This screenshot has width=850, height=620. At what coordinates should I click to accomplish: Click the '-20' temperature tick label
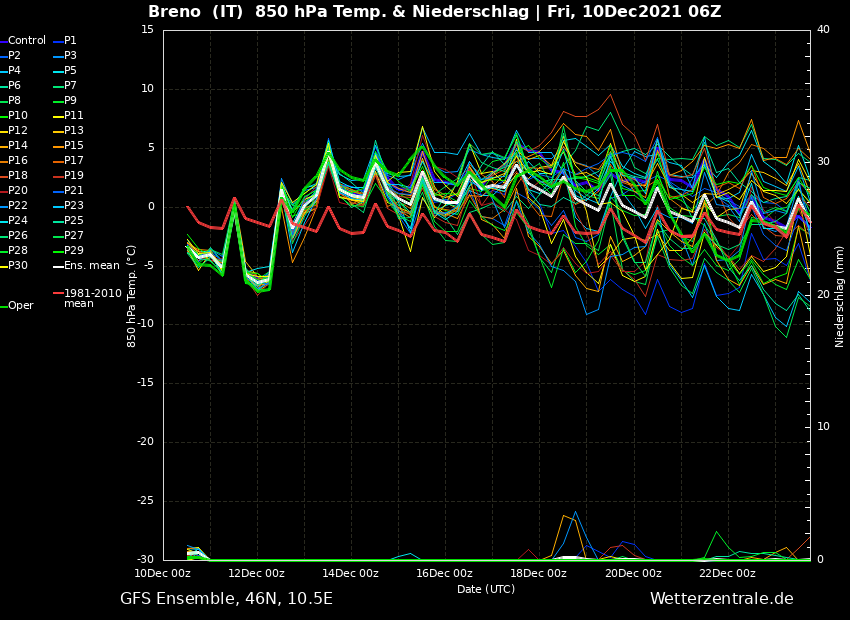click(145, 442)
